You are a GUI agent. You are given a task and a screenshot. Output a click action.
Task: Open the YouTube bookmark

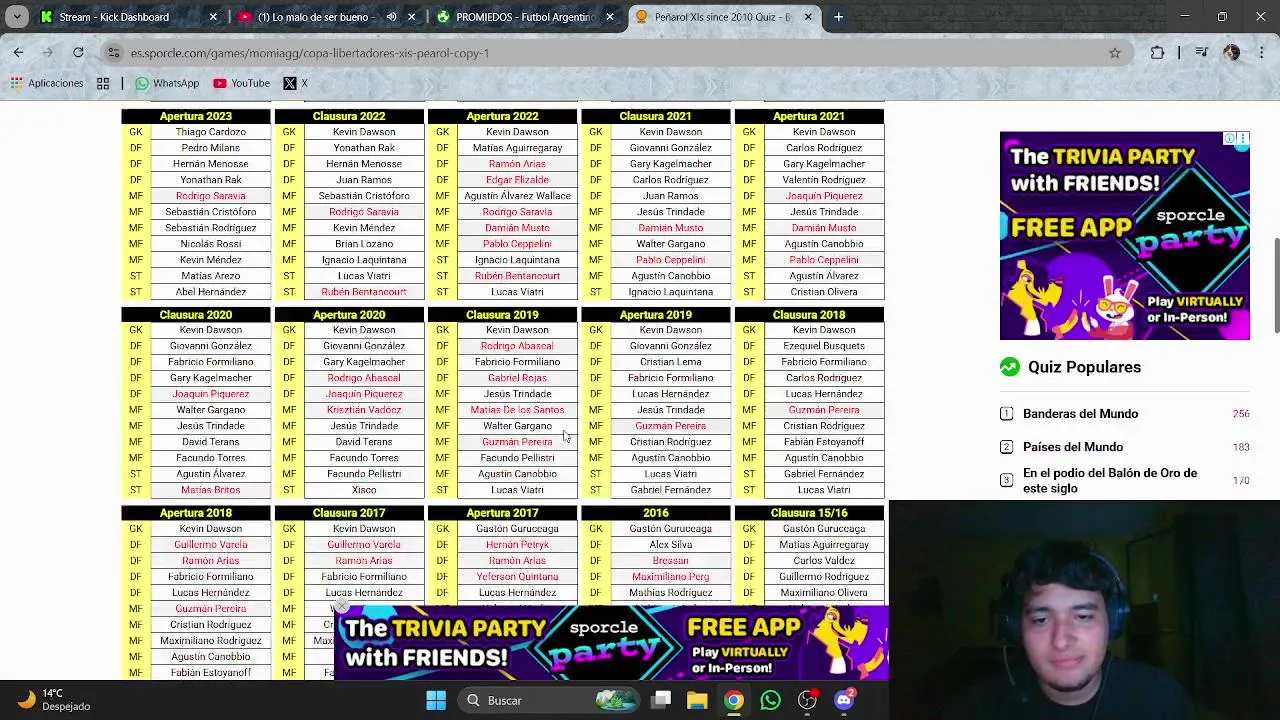(241, 83)
